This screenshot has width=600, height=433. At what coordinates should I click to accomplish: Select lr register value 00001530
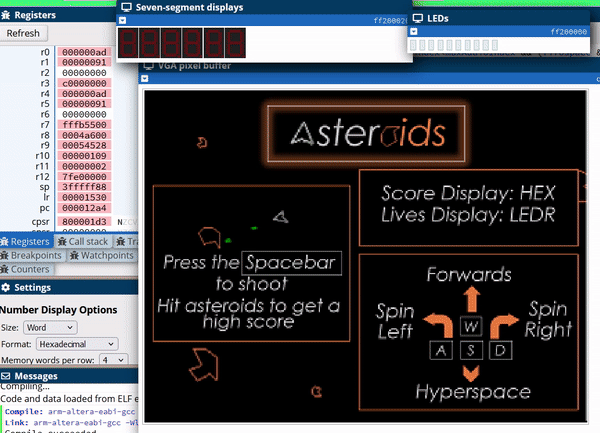(84, 197)
